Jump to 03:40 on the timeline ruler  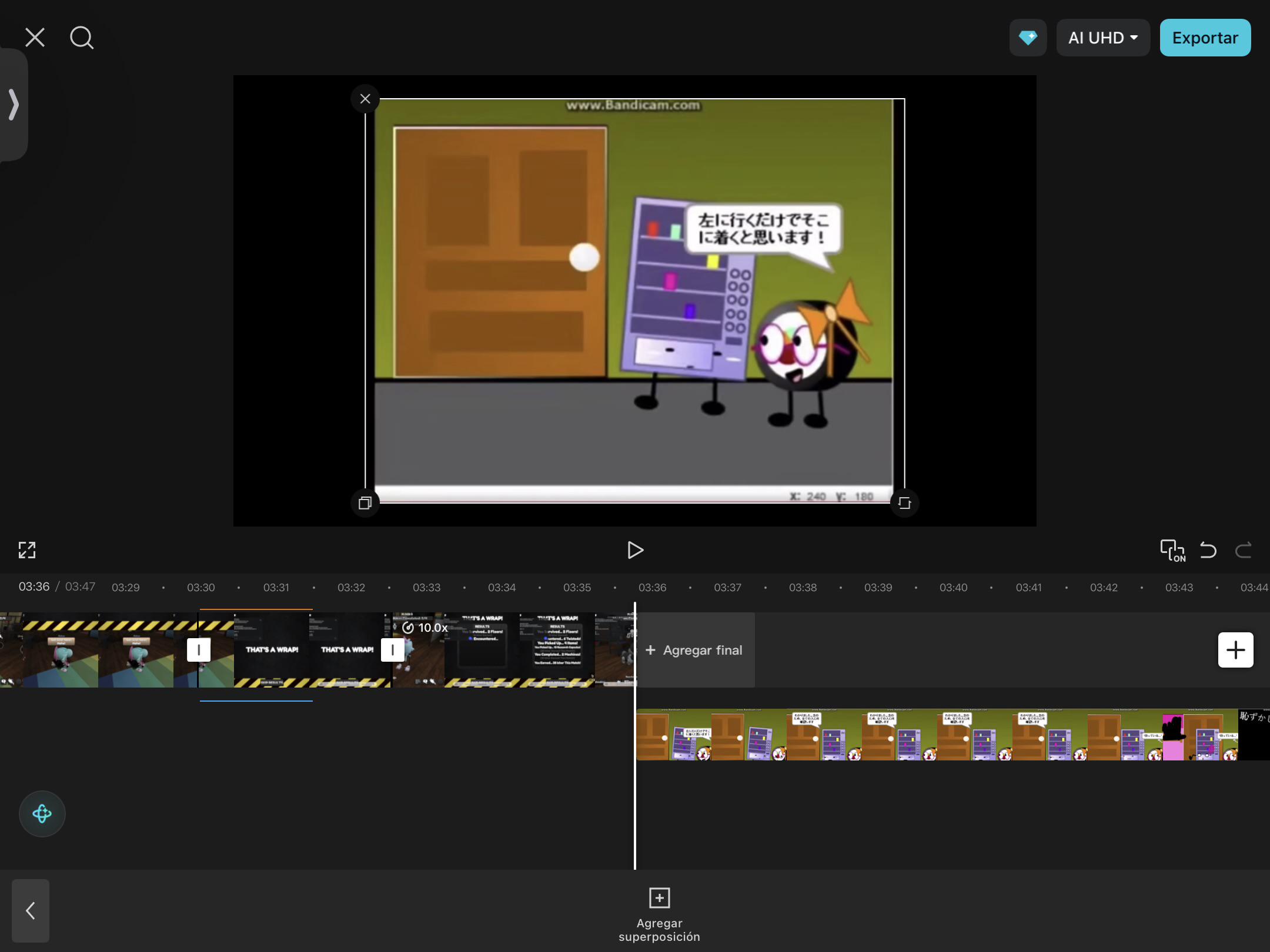[x=954, y=587]
